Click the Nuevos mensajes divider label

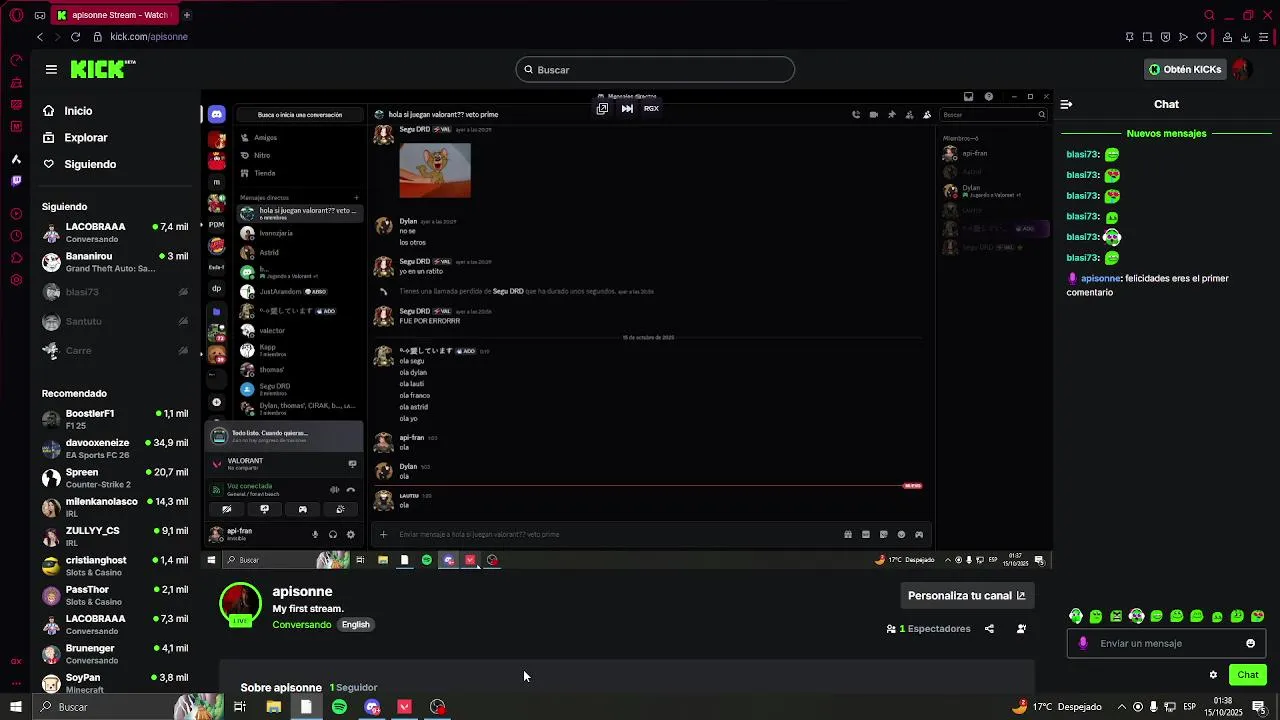(1166, 133)
